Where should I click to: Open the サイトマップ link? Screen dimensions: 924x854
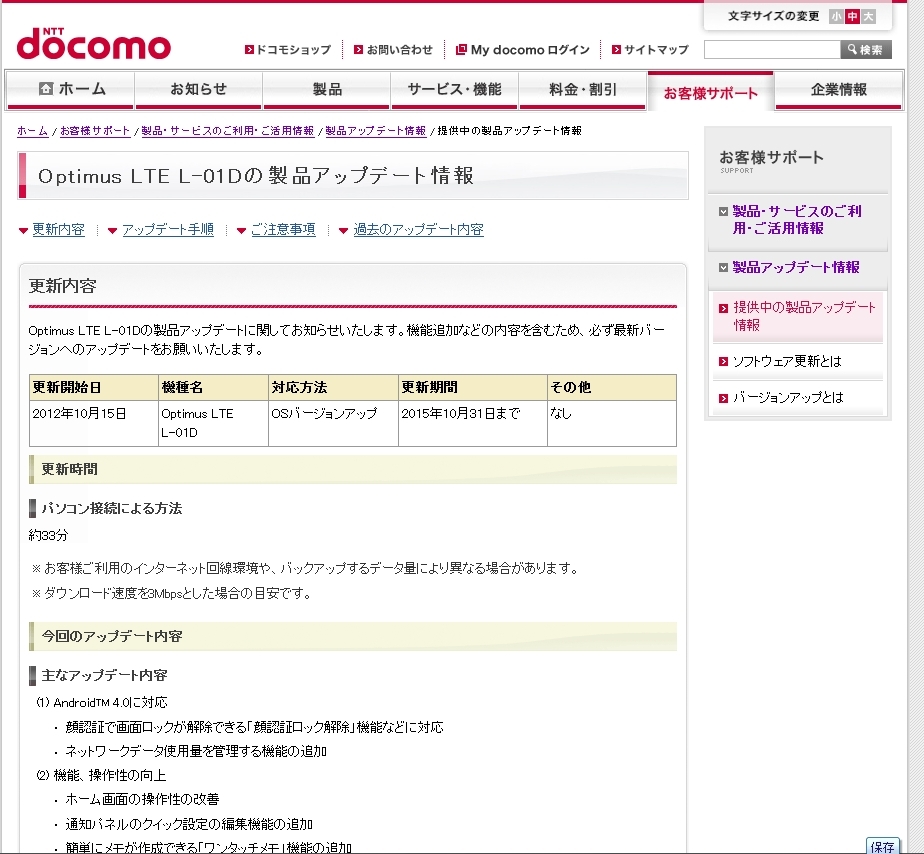click(x=656, y=50)
